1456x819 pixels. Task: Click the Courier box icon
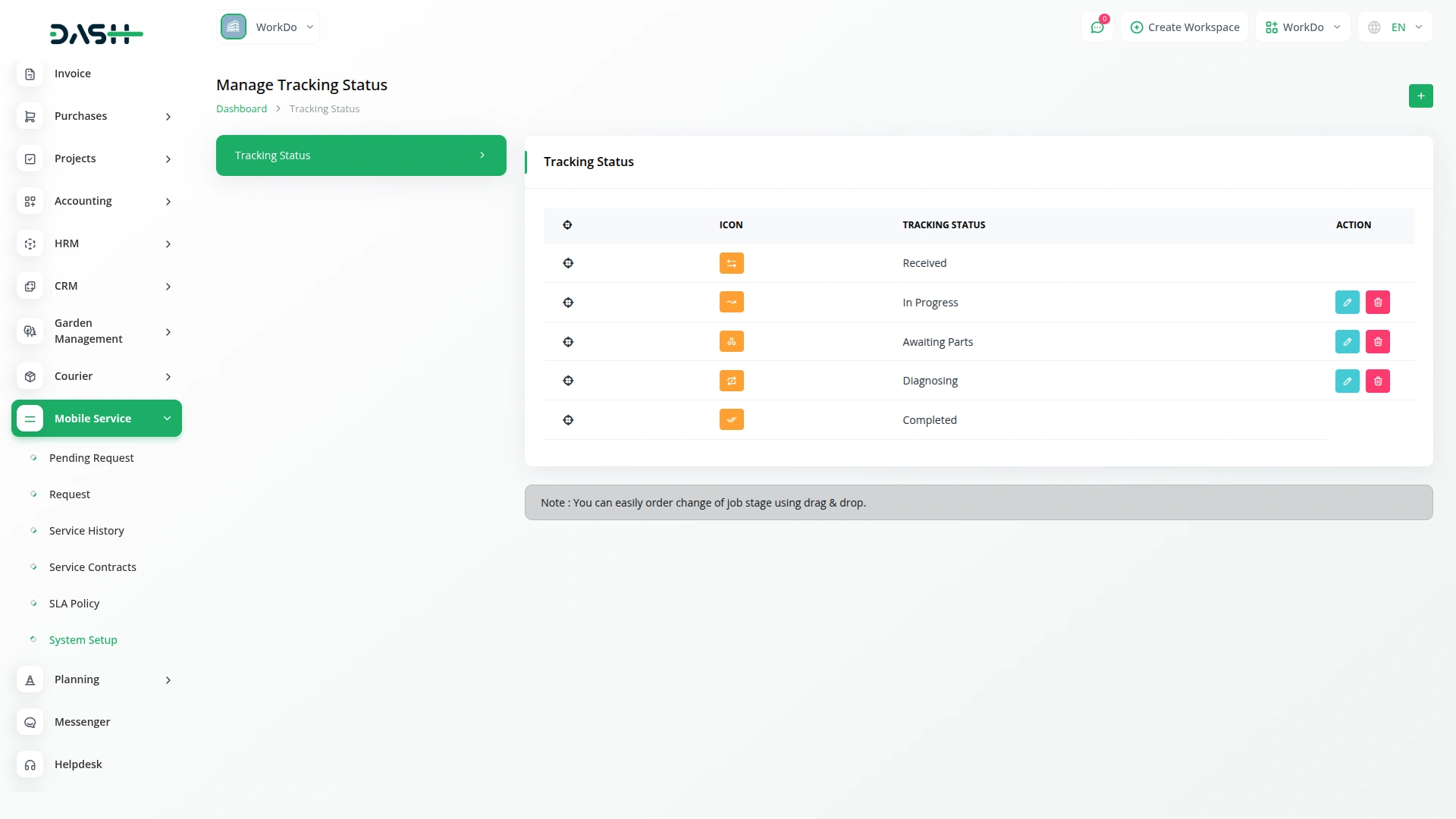(x=30, y=376)
